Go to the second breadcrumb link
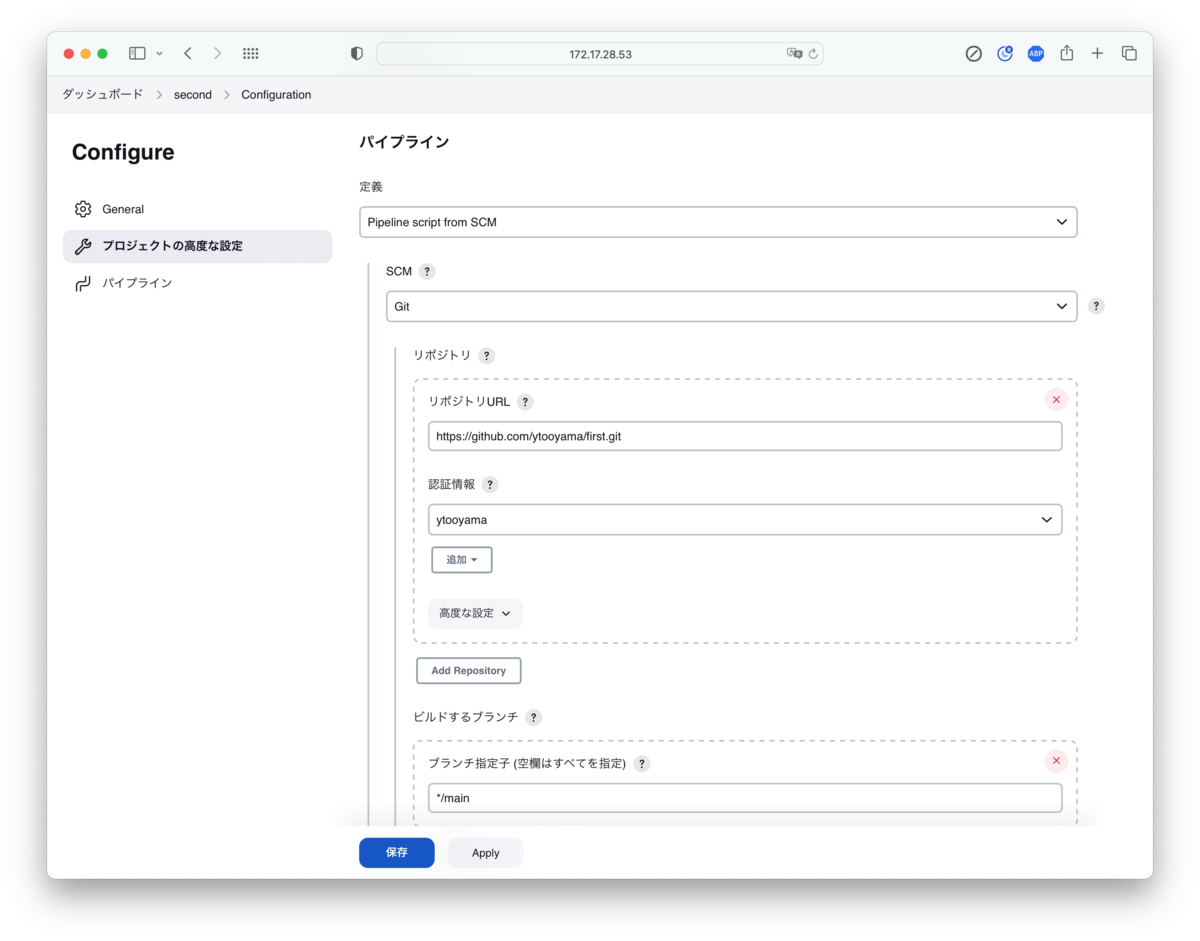 click(193, 95)
